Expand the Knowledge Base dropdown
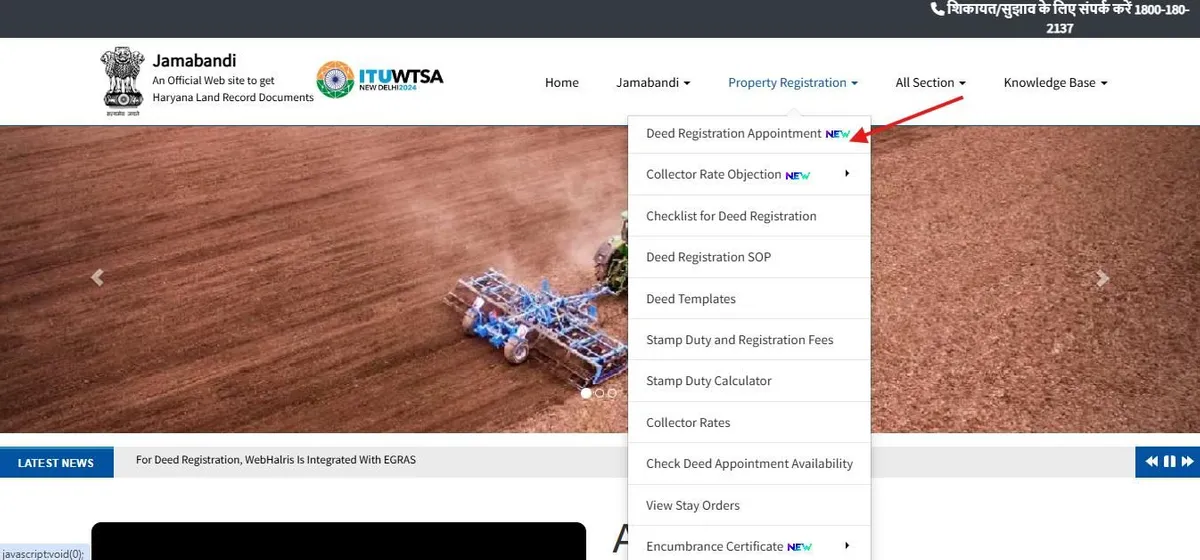The height and width of the screenshot is (560, 1200). 1055,83
